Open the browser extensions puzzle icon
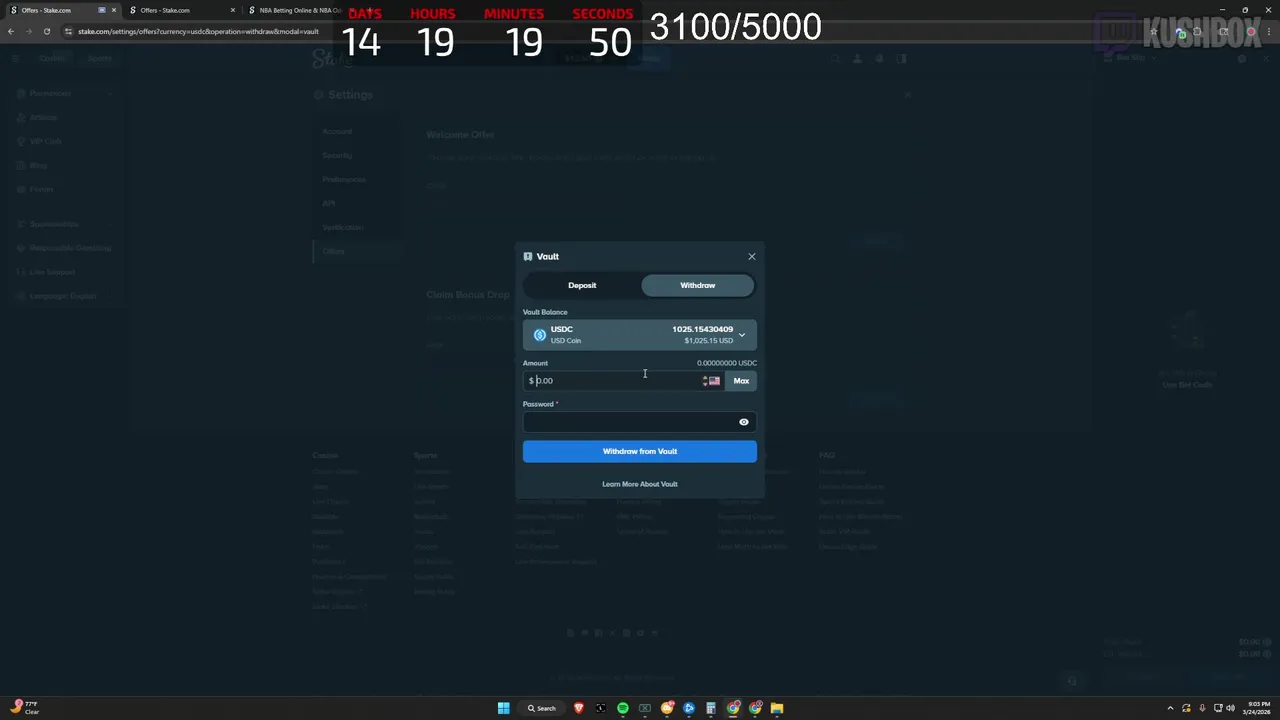The image size is (1280, 720). 1197,32
